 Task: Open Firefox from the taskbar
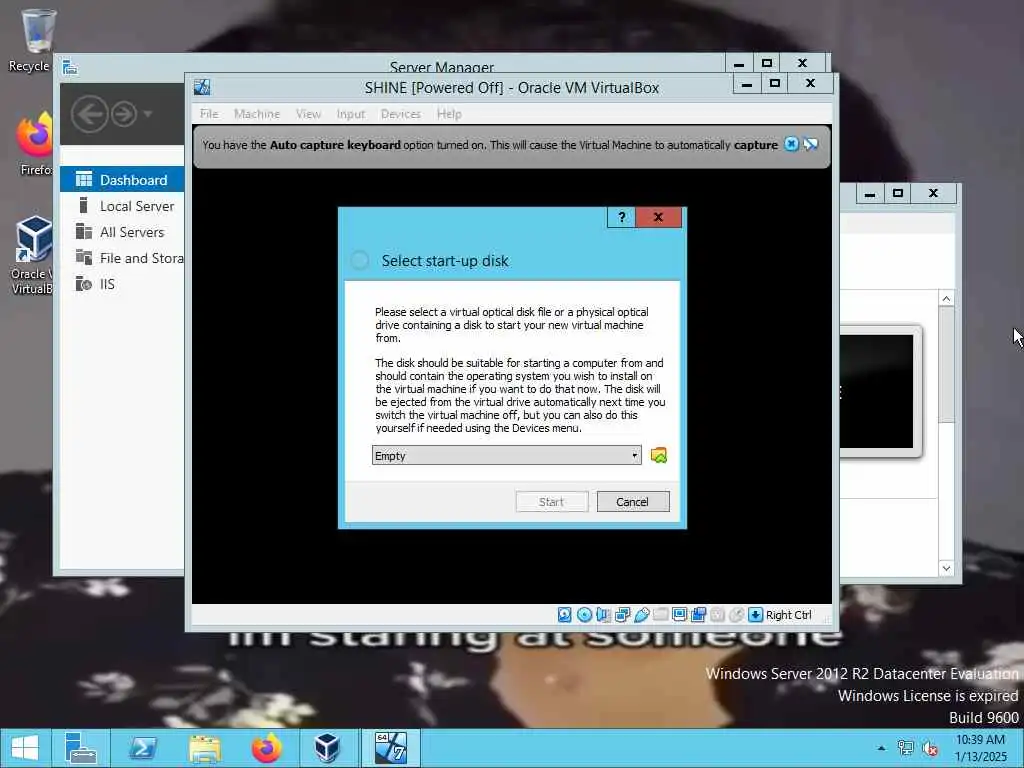point(266,748)
